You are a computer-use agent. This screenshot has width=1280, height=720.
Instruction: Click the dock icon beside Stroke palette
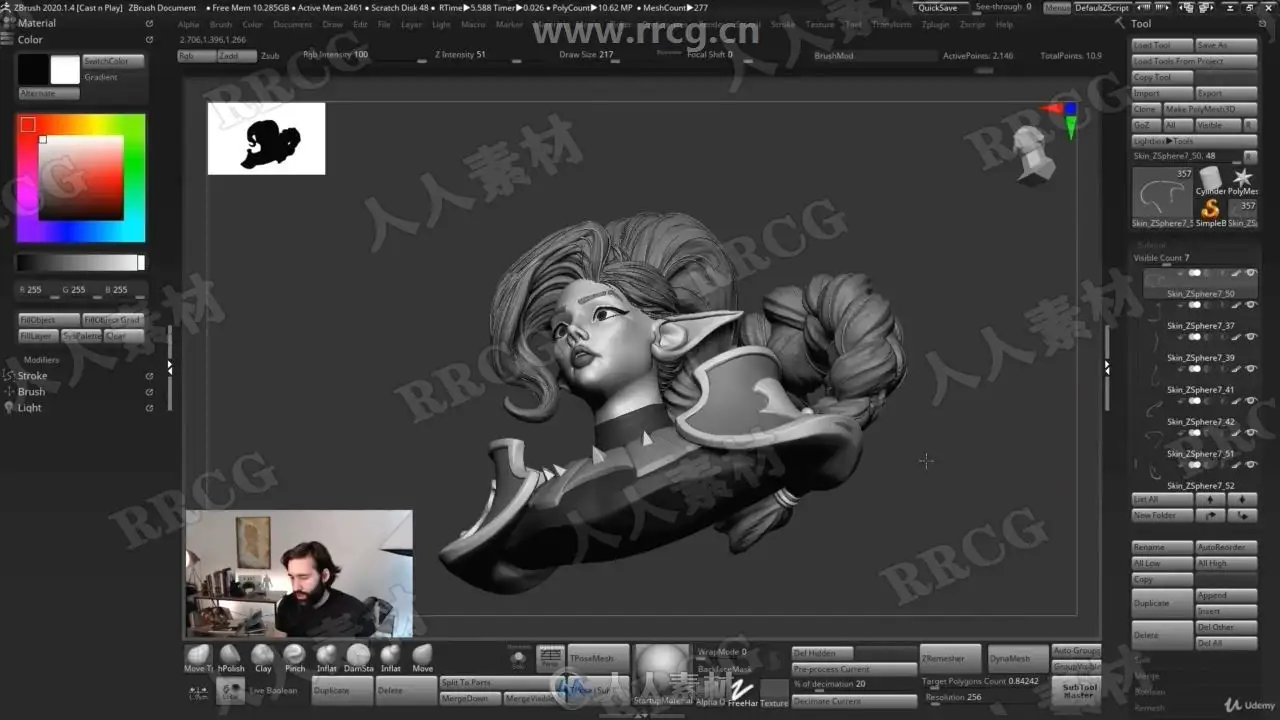click(x=149, y=376)
